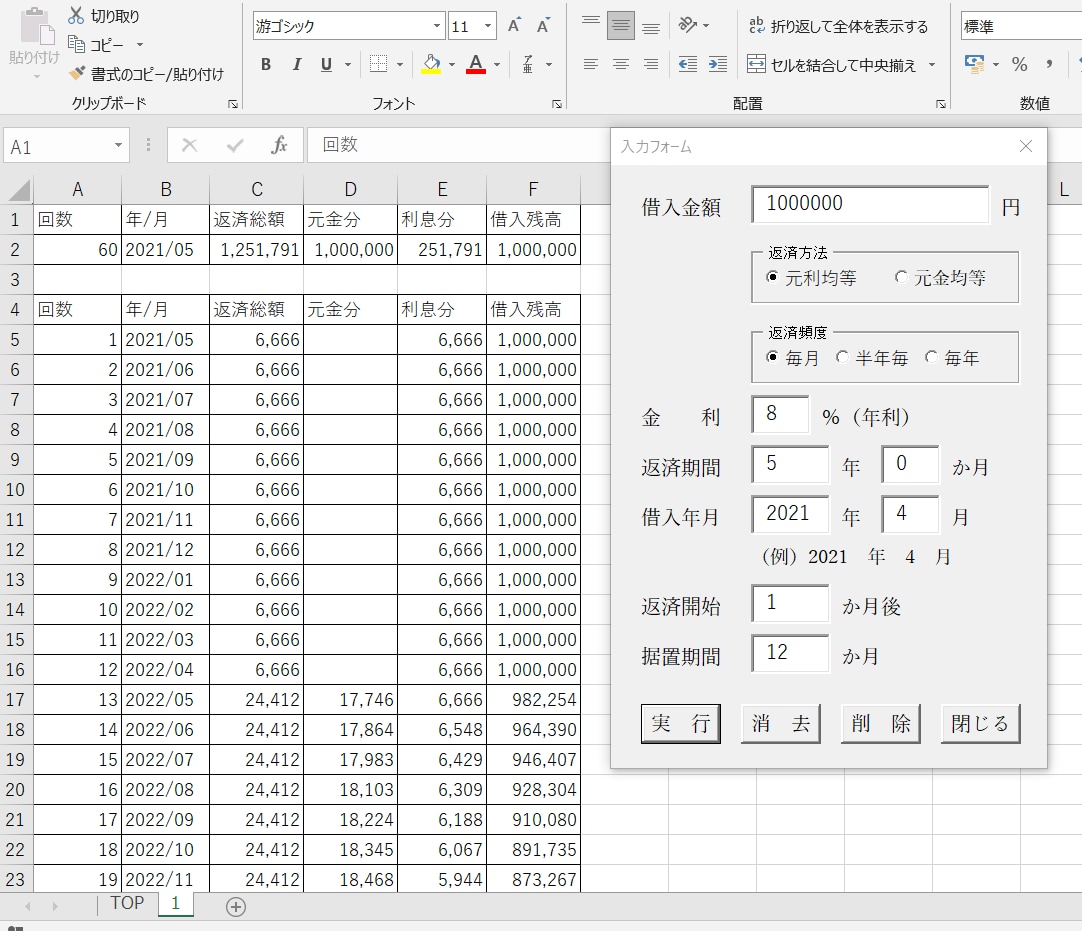
Task: Select 毎年 repayment frequency
Action: [x=952, y=357]
